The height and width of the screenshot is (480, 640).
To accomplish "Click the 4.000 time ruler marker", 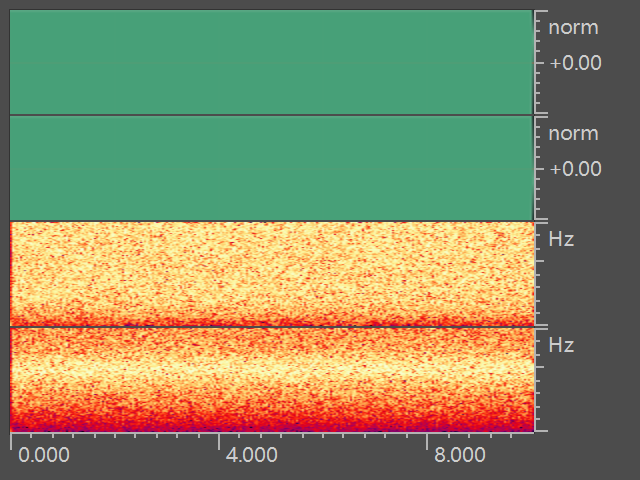I will tap(252, 455).
